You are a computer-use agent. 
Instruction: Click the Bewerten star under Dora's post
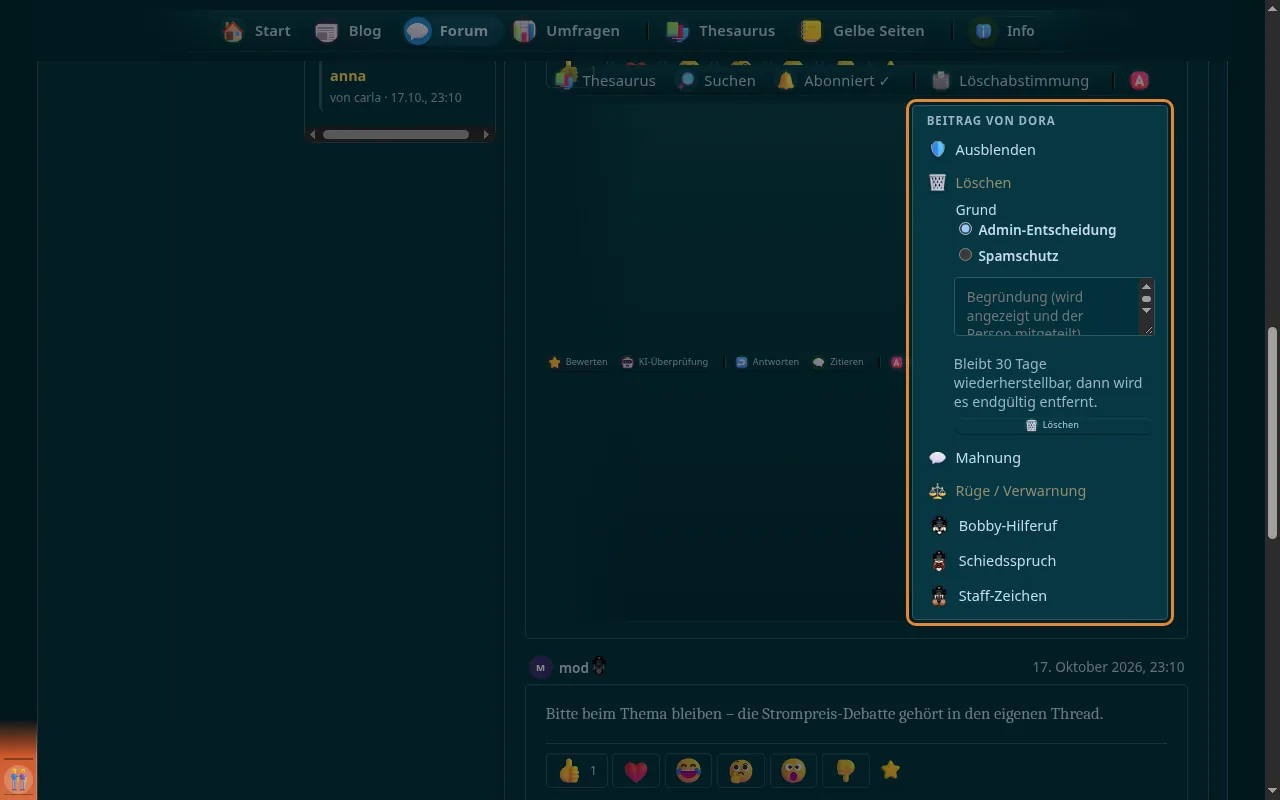[x=554, y=362]
